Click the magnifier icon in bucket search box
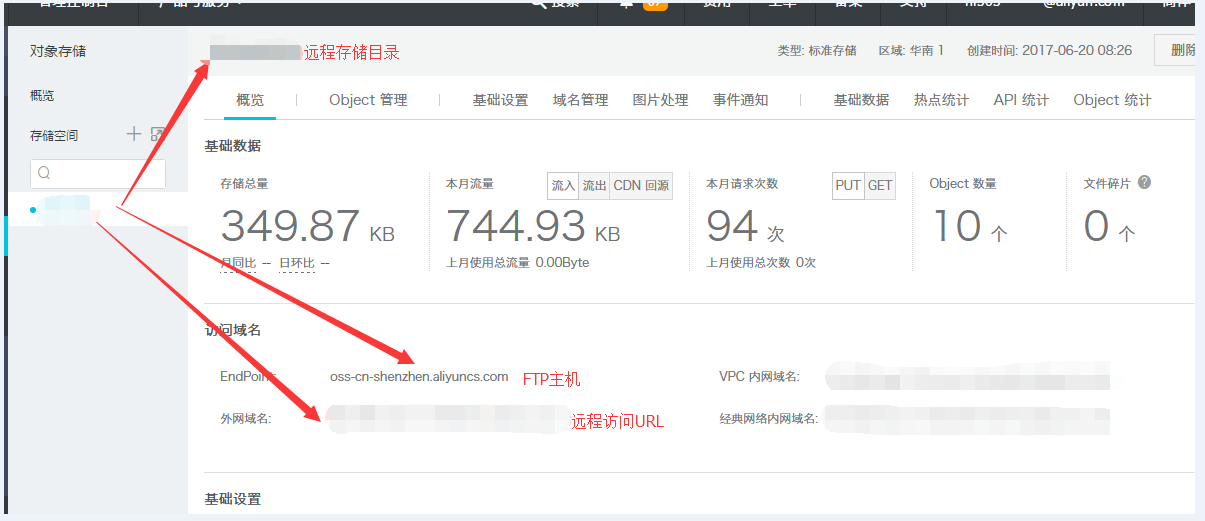Screen dimensions: 1205x521 point(44,173)
